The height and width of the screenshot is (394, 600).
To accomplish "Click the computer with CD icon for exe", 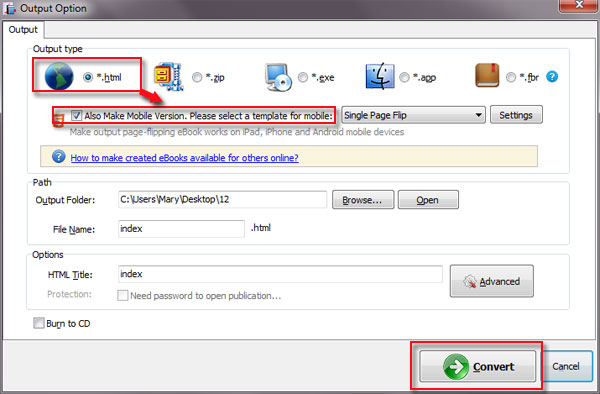I will pyautogui.click(x=278, y=77).
